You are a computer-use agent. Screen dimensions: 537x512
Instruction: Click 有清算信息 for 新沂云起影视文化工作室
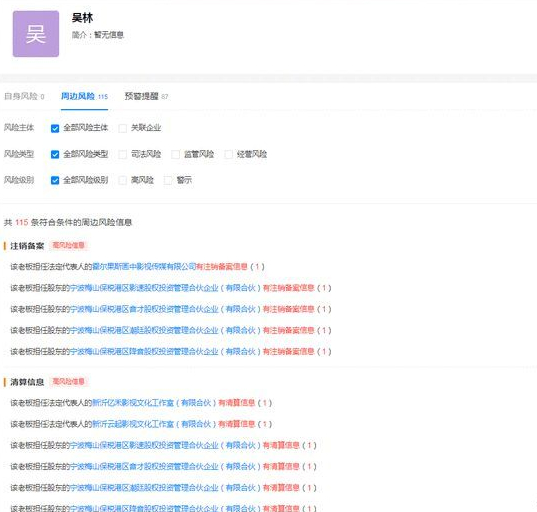236,424
